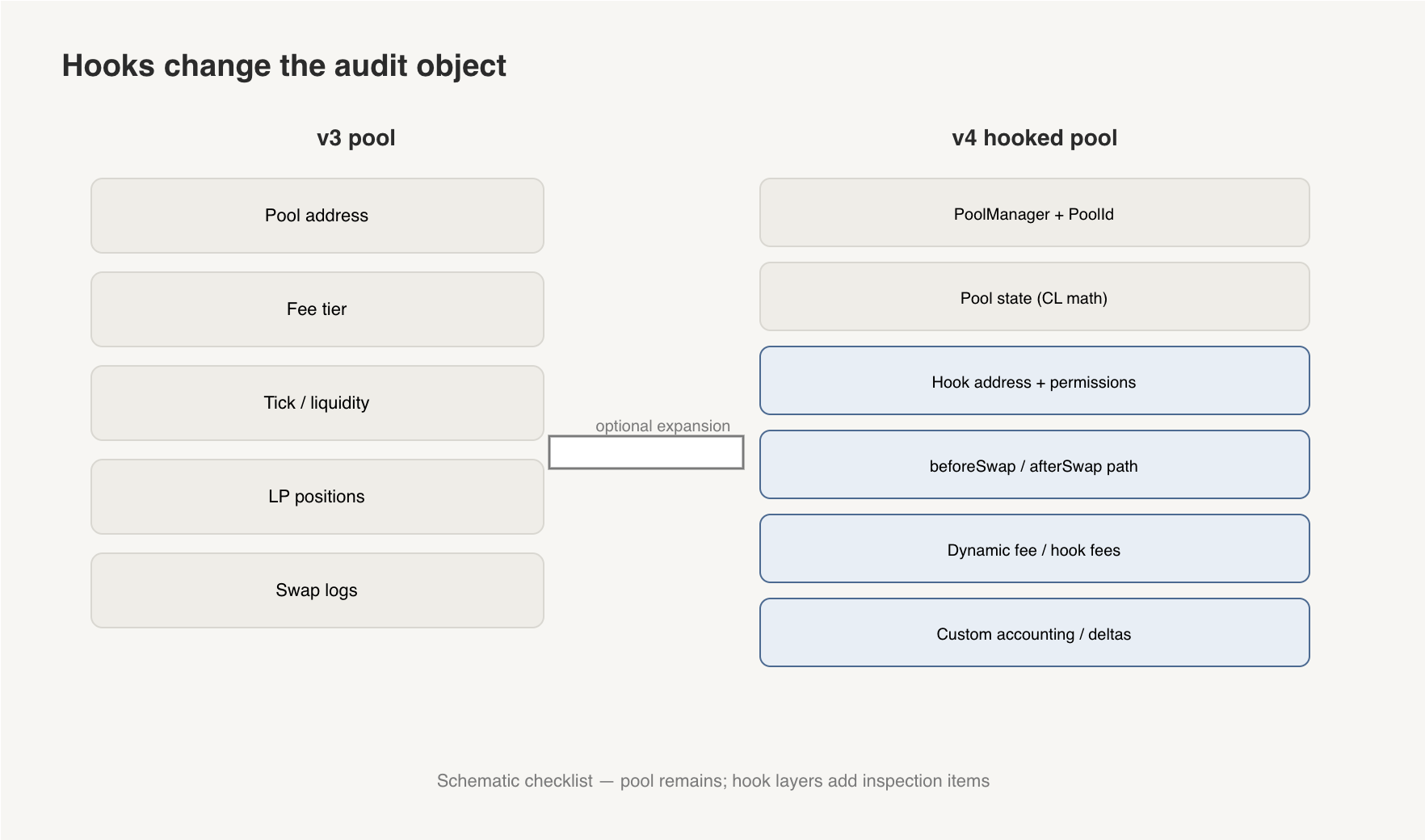Click the 'Fee tier' box
Viewport: 1425px width, 840px height.
point(317,309)
